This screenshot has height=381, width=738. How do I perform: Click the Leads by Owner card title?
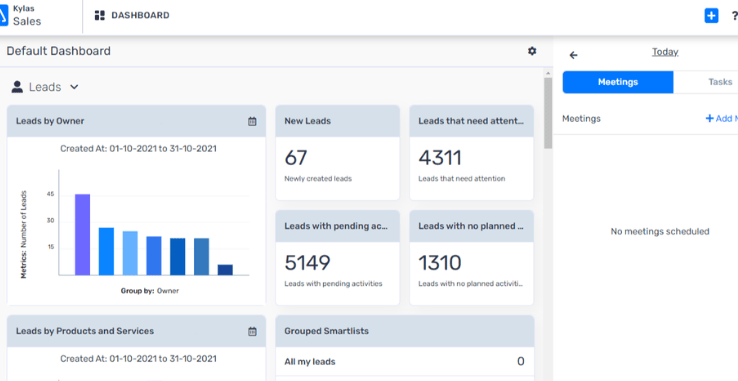coord(50,121)
